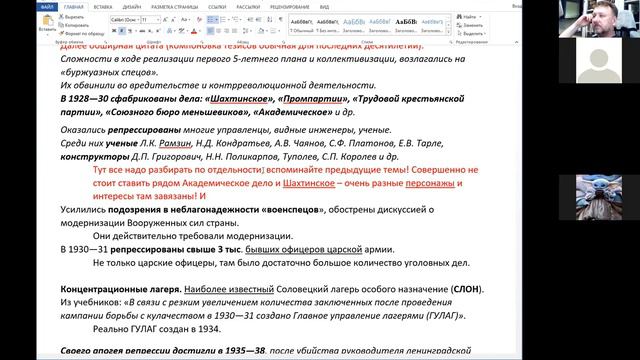Increase font size with grow-font icon
This screenshot has width=640, height=360.
tap(165, 20)
